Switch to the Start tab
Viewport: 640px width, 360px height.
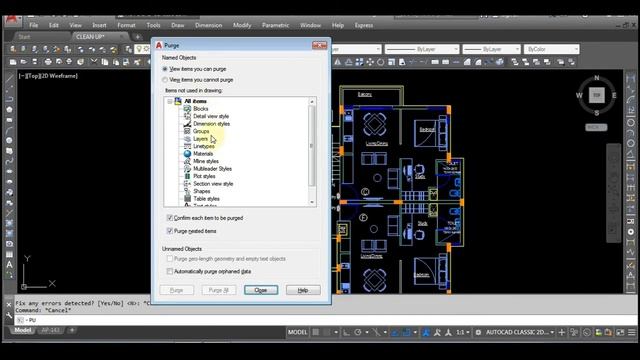(24, 37)
